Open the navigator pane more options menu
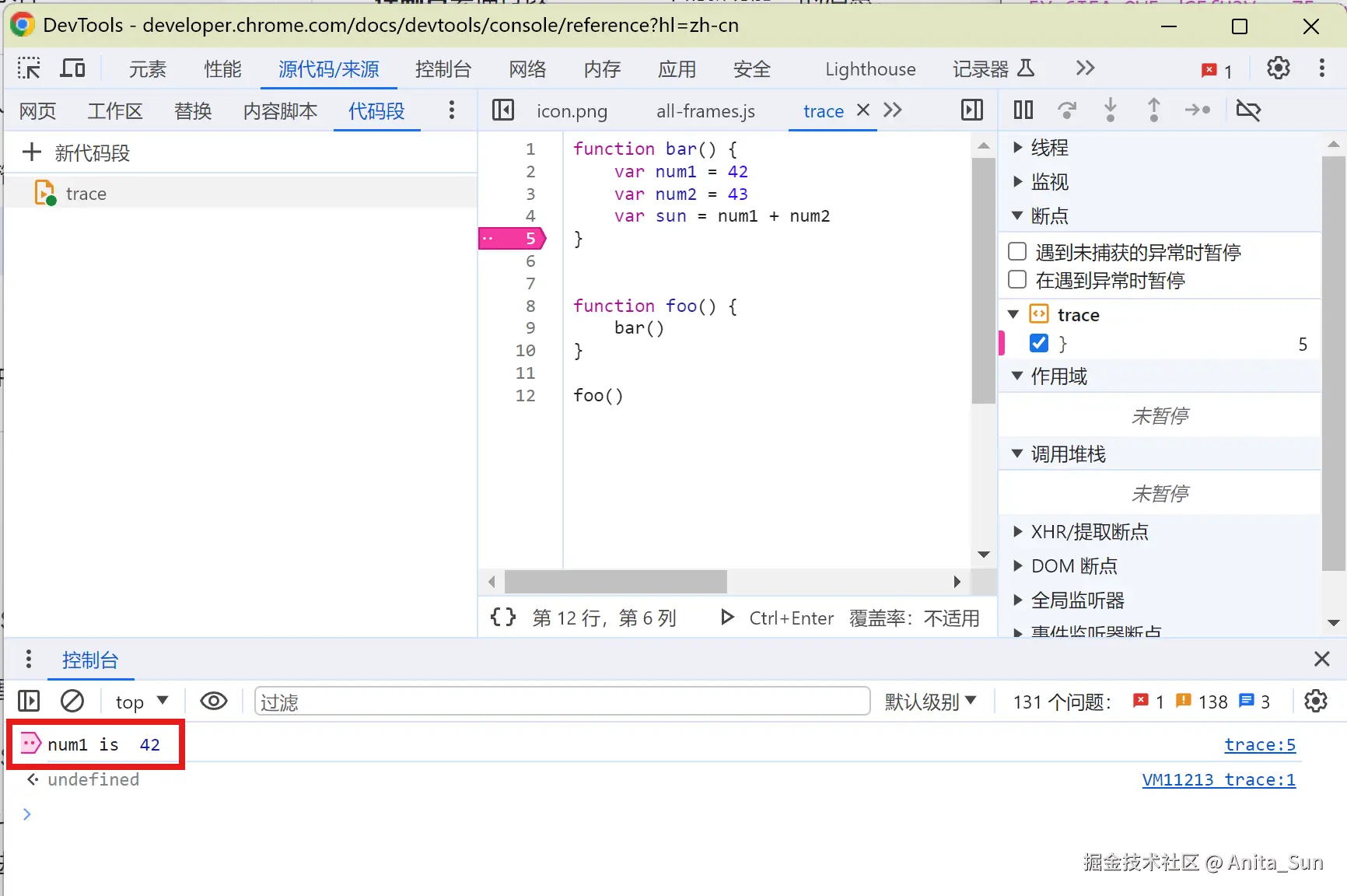The width and height of the screenshot is (1347, 896). pos(451,110)
